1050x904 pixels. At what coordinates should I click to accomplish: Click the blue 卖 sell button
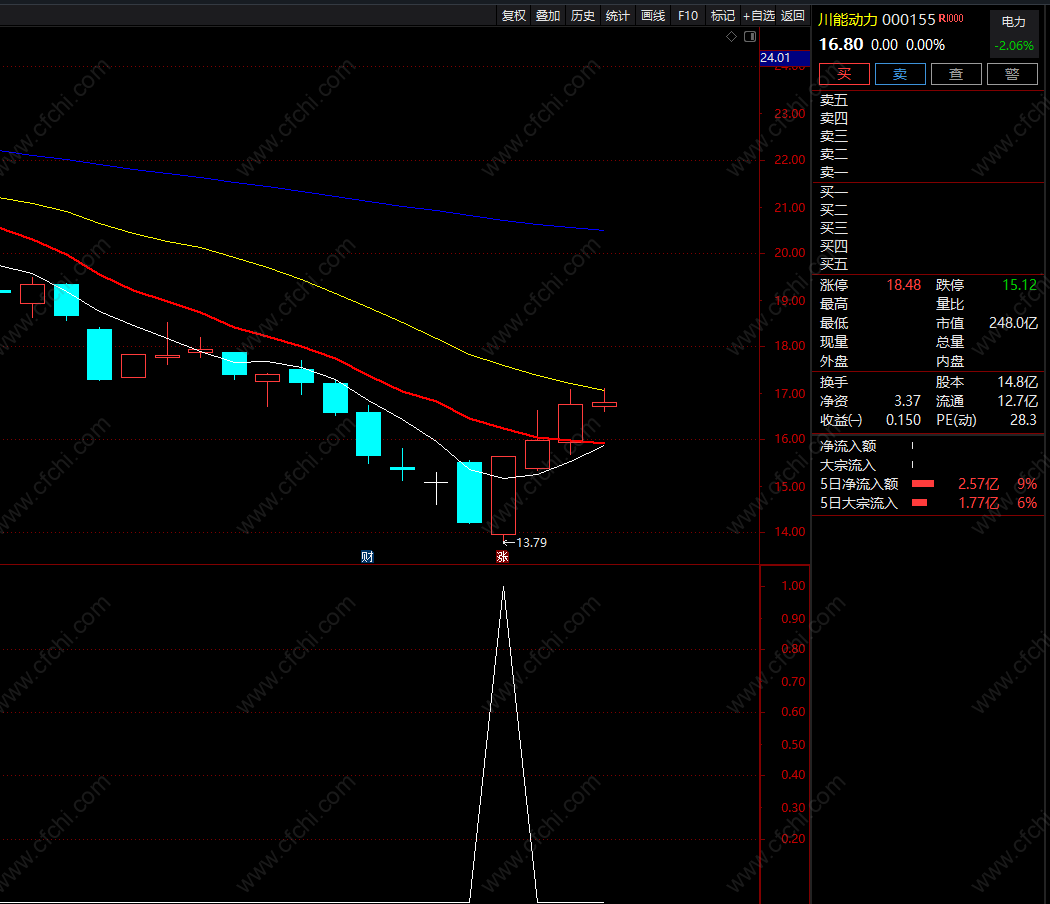click(900, 74)
